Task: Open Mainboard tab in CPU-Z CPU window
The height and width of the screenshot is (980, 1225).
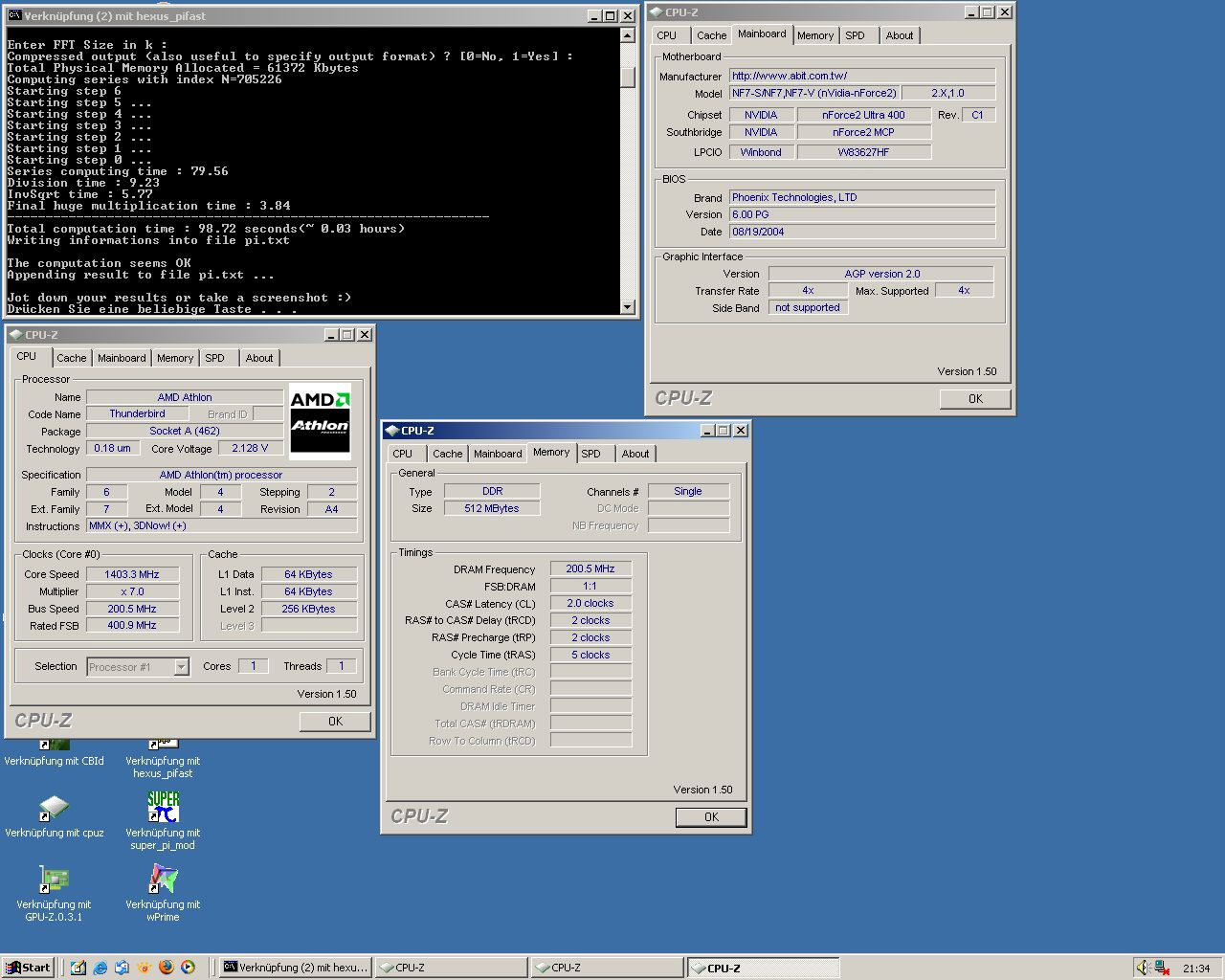Action: click(122, 358)
